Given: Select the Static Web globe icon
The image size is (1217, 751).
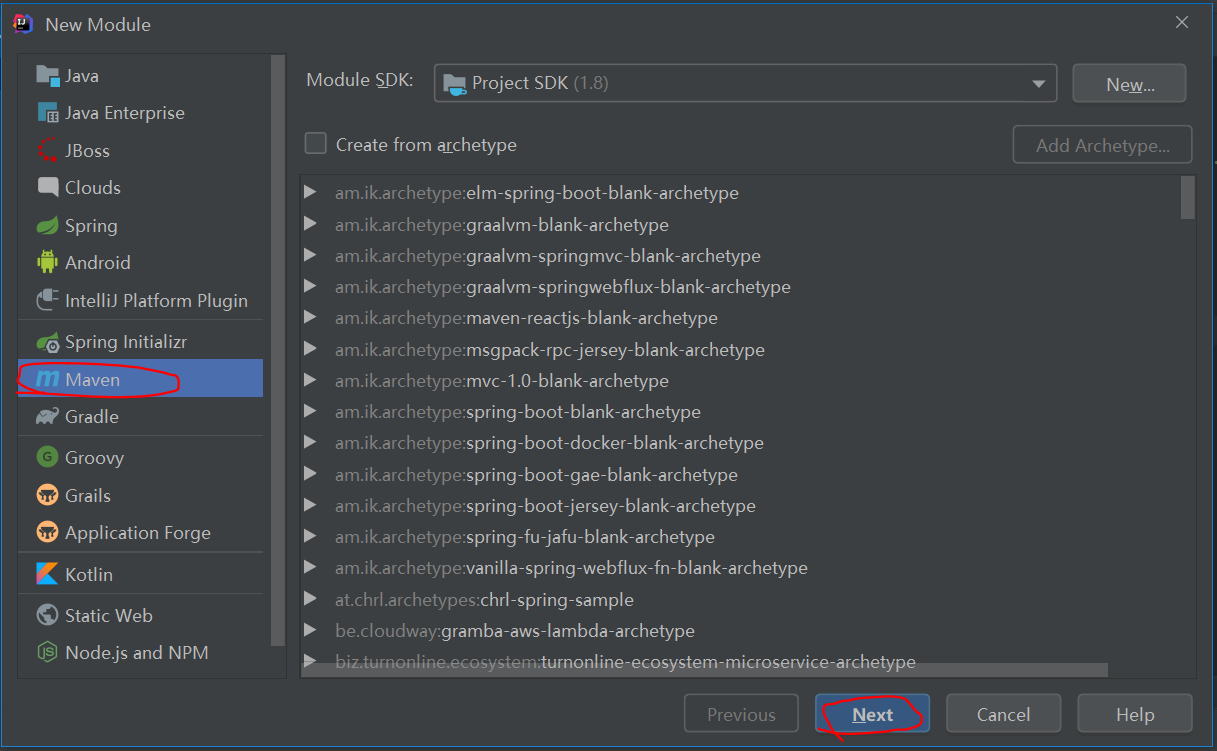Looking at the screenshot, I should click(47, 615).
